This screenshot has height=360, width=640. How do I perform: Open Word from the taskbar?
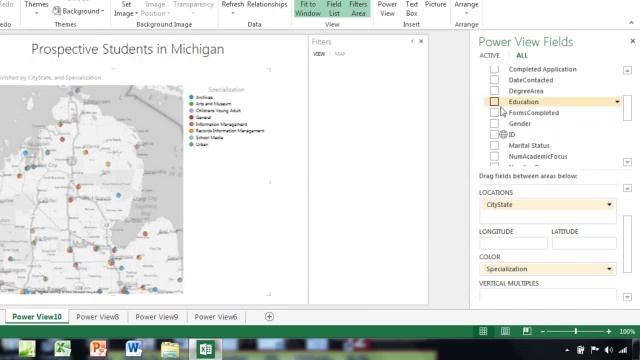point(133,349)
